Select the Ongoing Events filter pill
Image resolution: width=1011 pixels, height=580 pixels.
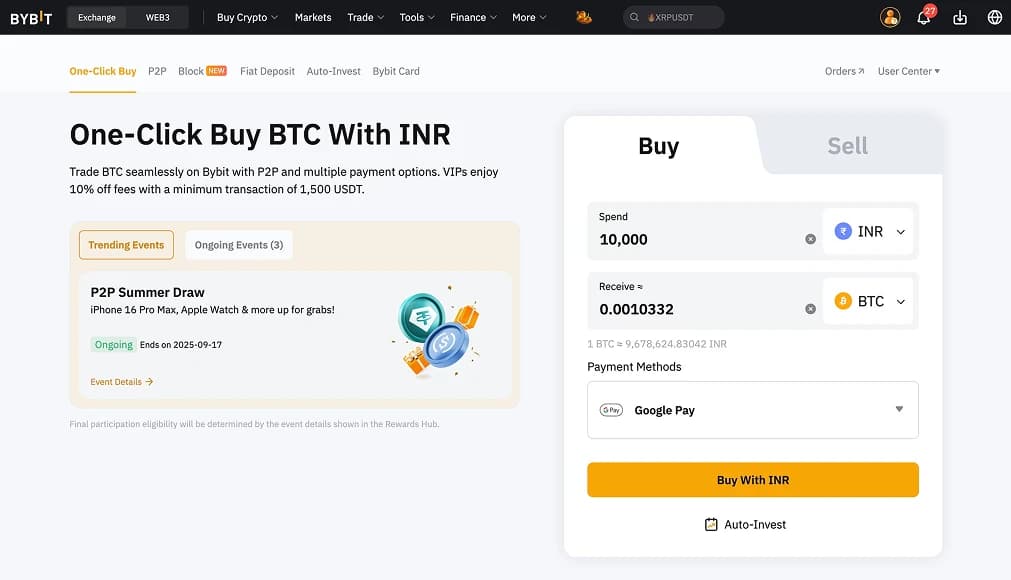pyautogui.click(x=238, y=244)
